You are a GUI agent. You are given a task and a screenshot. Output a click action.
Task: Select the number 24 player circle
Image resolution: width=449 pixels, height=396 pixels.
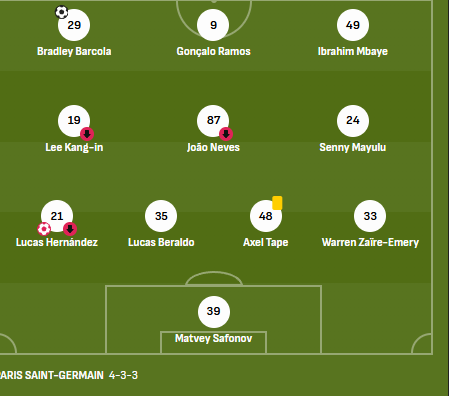[x=353, y=121]
